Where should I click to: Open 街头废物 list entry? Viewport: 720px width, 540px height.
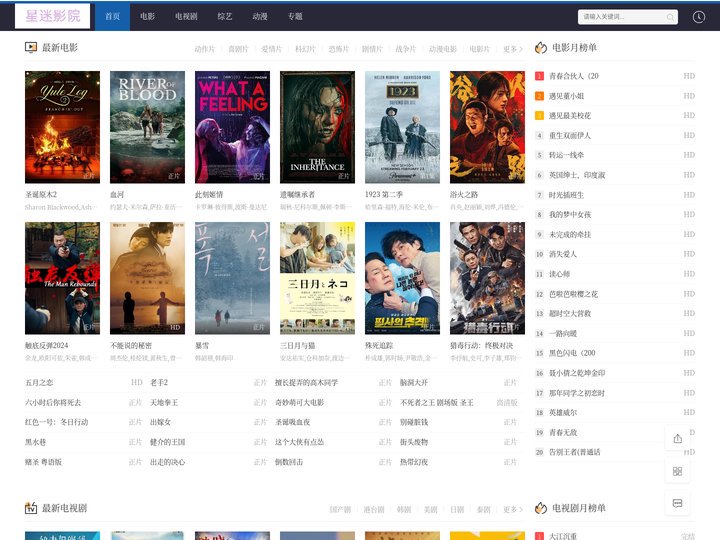(x=414, y=442)
